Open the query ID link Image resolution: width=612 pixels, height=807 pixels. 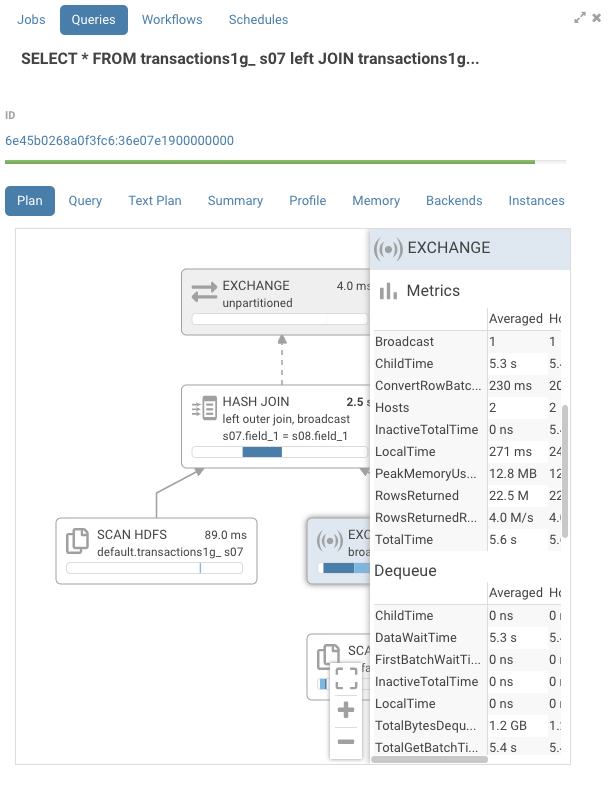click(119, 141)
